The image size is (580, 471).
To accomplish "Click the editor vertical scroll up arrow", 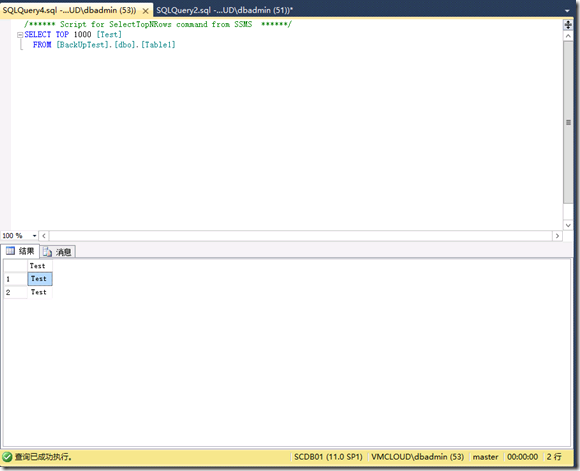I will [568, 36].
